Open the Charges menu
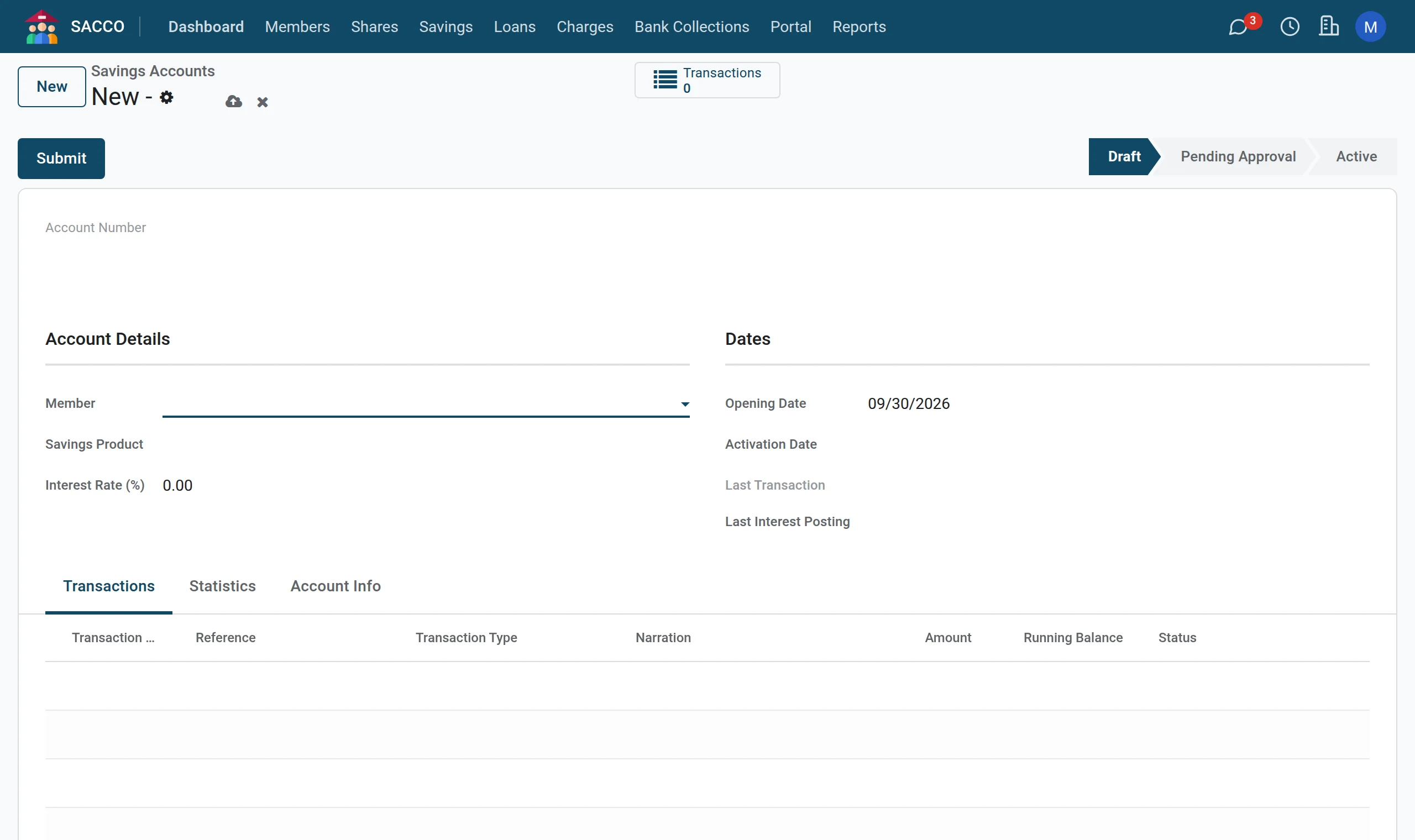Viewport: 1415px width, 840px height. [585, 27]
